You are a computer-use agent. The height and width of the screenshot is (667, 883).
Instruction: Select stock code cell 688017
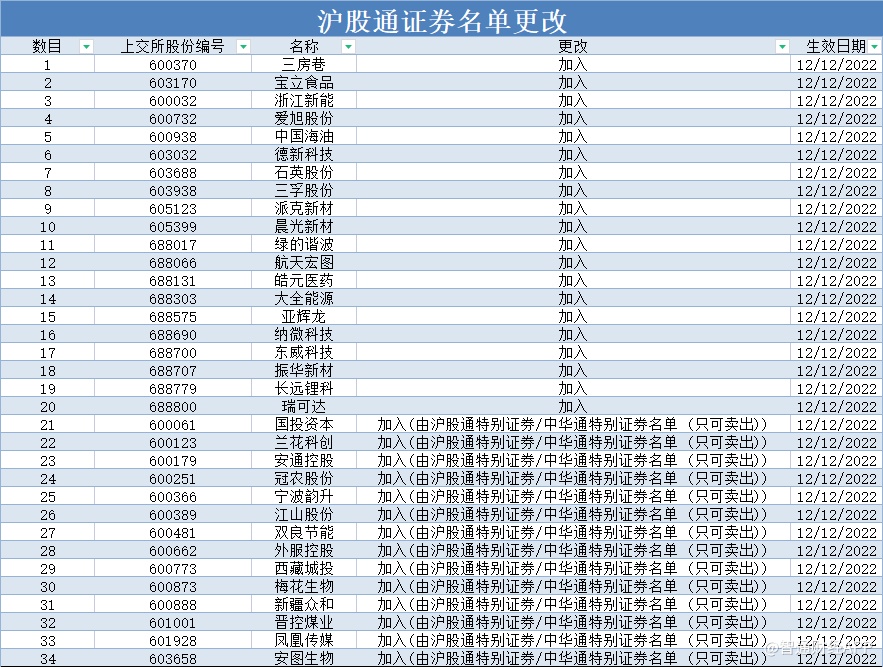pos(173,244)
